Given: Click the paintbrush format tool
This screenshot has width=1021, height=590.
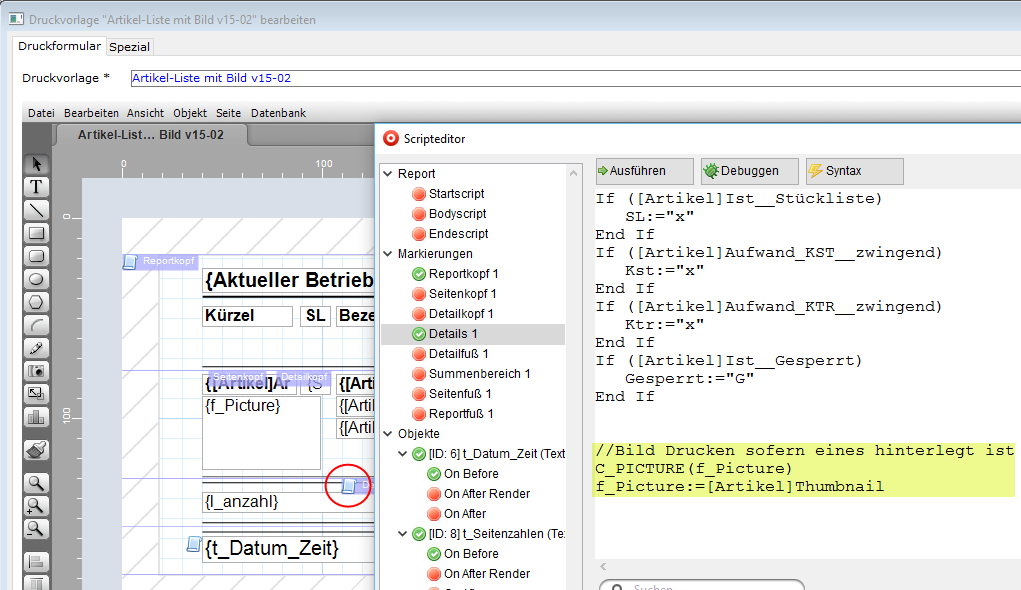Looking at the screenshot, I should [x=37, y=450].
